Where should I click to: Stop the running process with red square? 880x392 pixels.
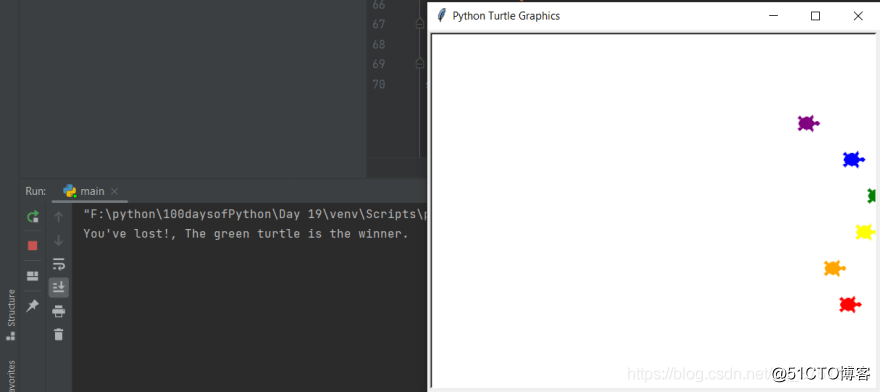pos(33,245)
